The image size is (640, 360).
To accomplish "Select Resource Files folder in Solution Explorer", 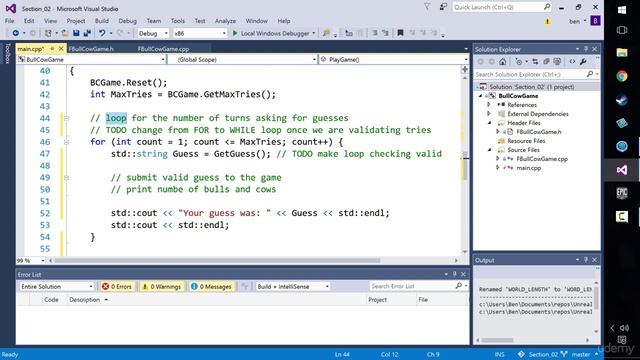I will click(x=526, y=141).
